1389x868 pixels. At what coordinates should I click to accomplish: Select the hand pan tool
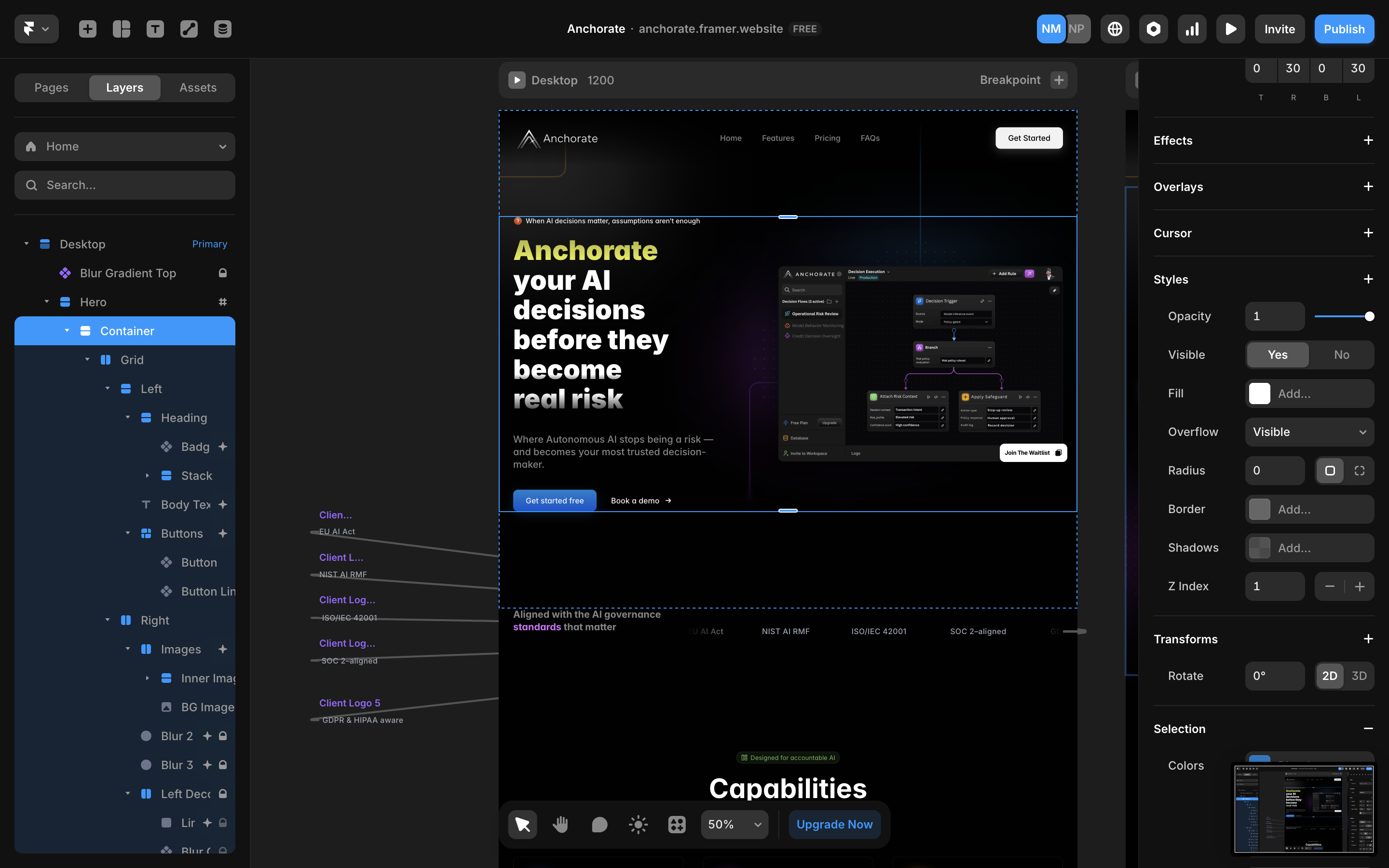(560, 825)
